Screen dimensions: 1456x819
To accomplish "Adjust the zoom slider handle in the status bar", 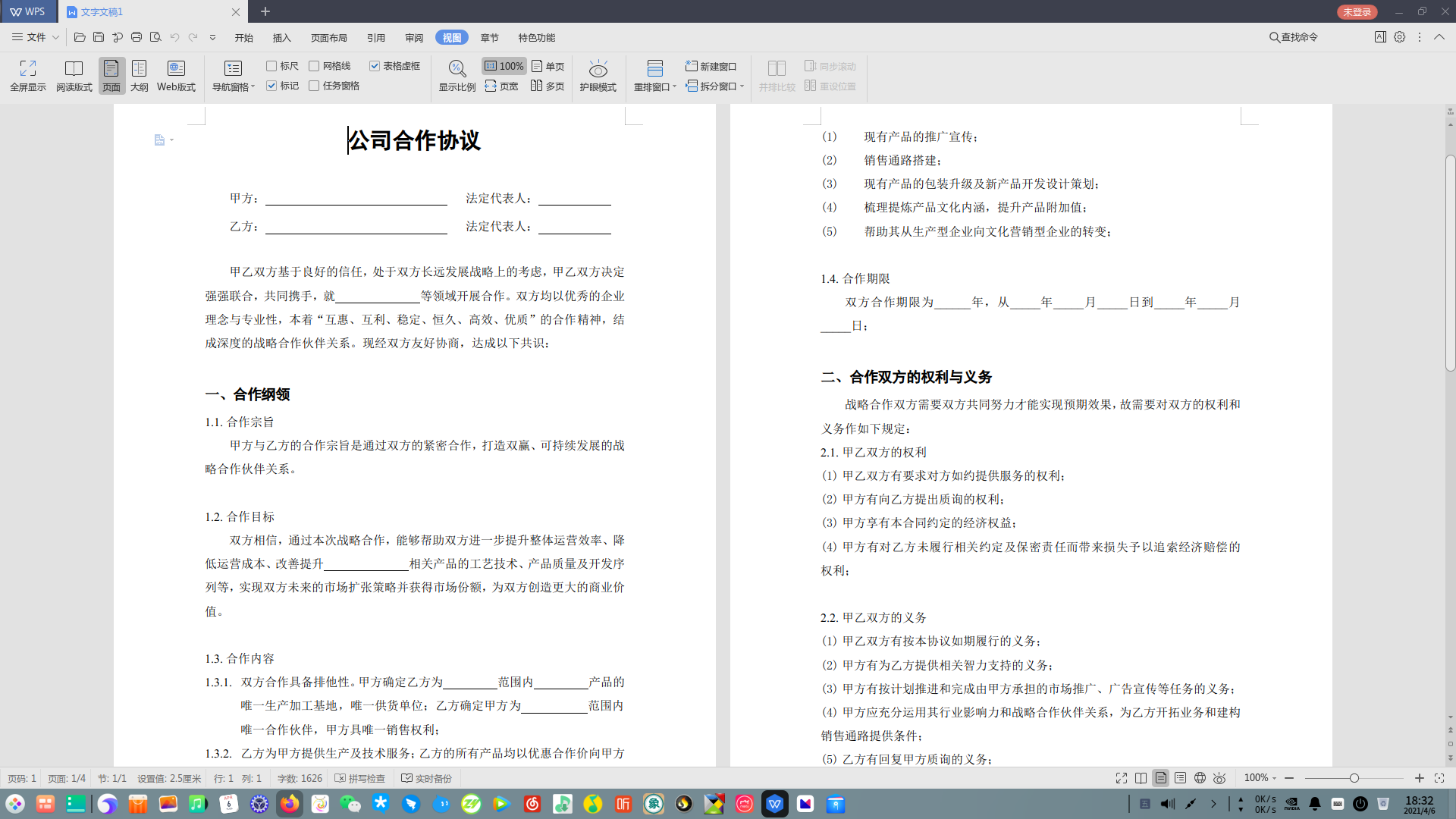I will [x=1354, y=778].
